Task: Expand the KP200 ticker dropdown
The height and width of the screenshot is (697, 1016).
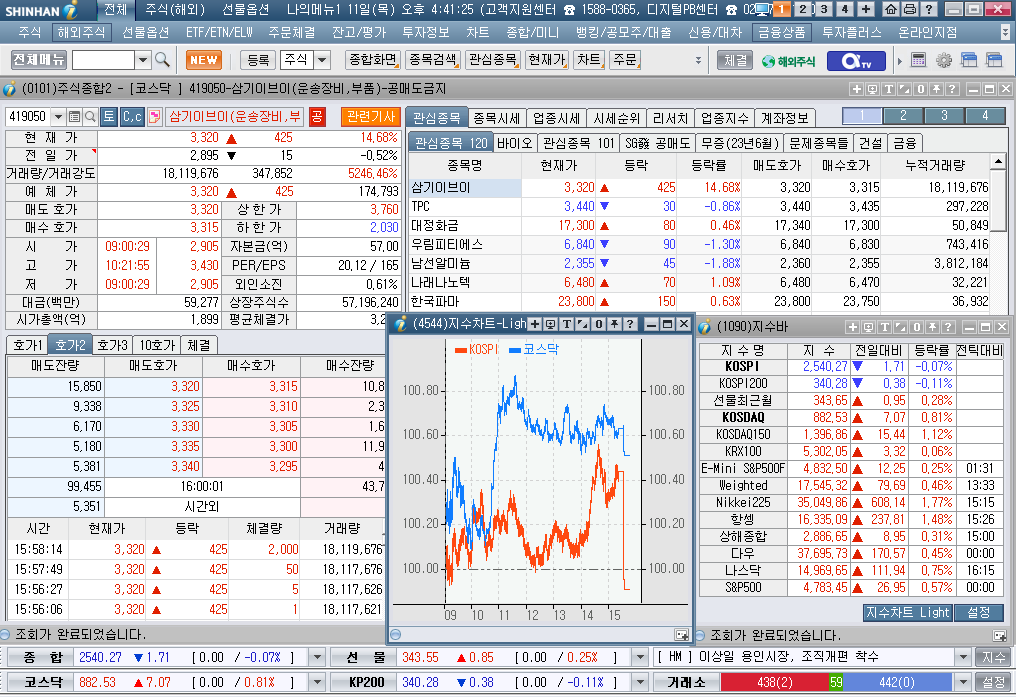Action: tap(640, 682)
